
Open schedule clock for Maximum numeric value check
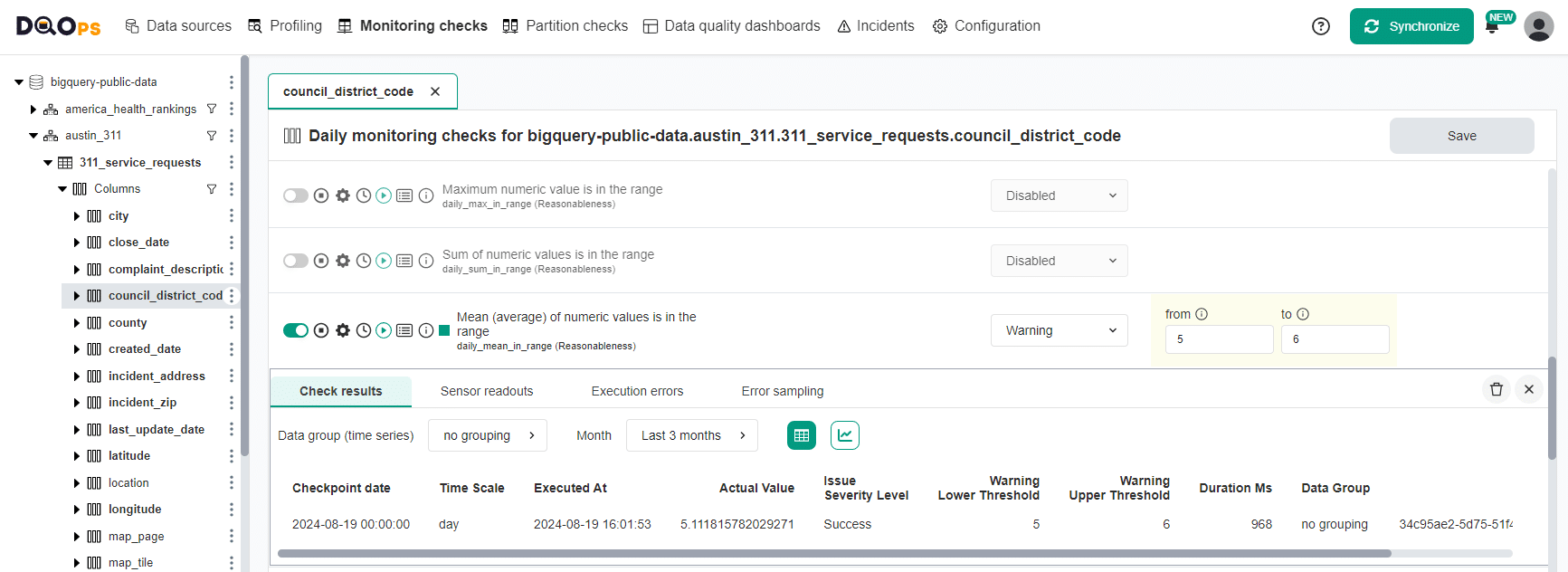[364, 195]
